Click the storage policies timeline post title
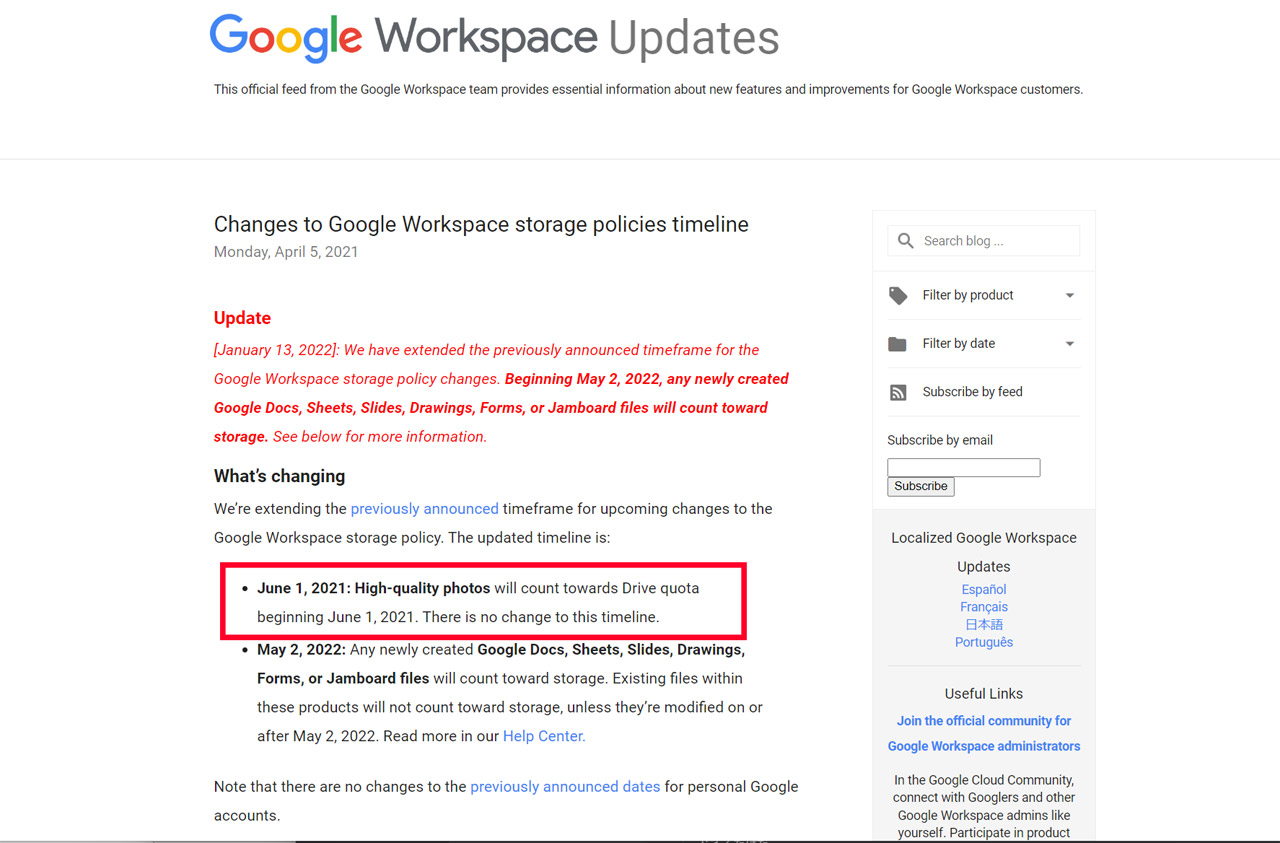The height and width of the screenshot is (843, 1280). (x=481, y=224)
